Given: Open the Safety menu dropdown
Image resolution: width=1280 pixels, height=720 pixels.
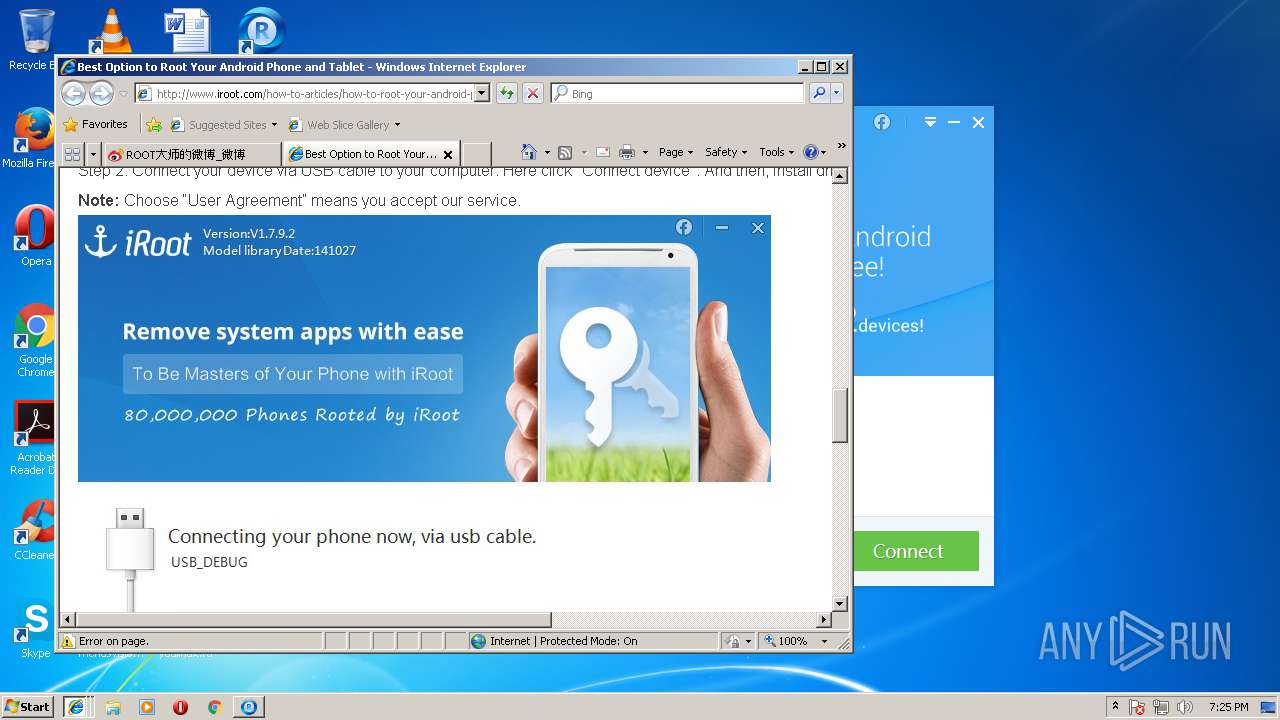Looking at the screenshot, I should [x=726, y=152].
